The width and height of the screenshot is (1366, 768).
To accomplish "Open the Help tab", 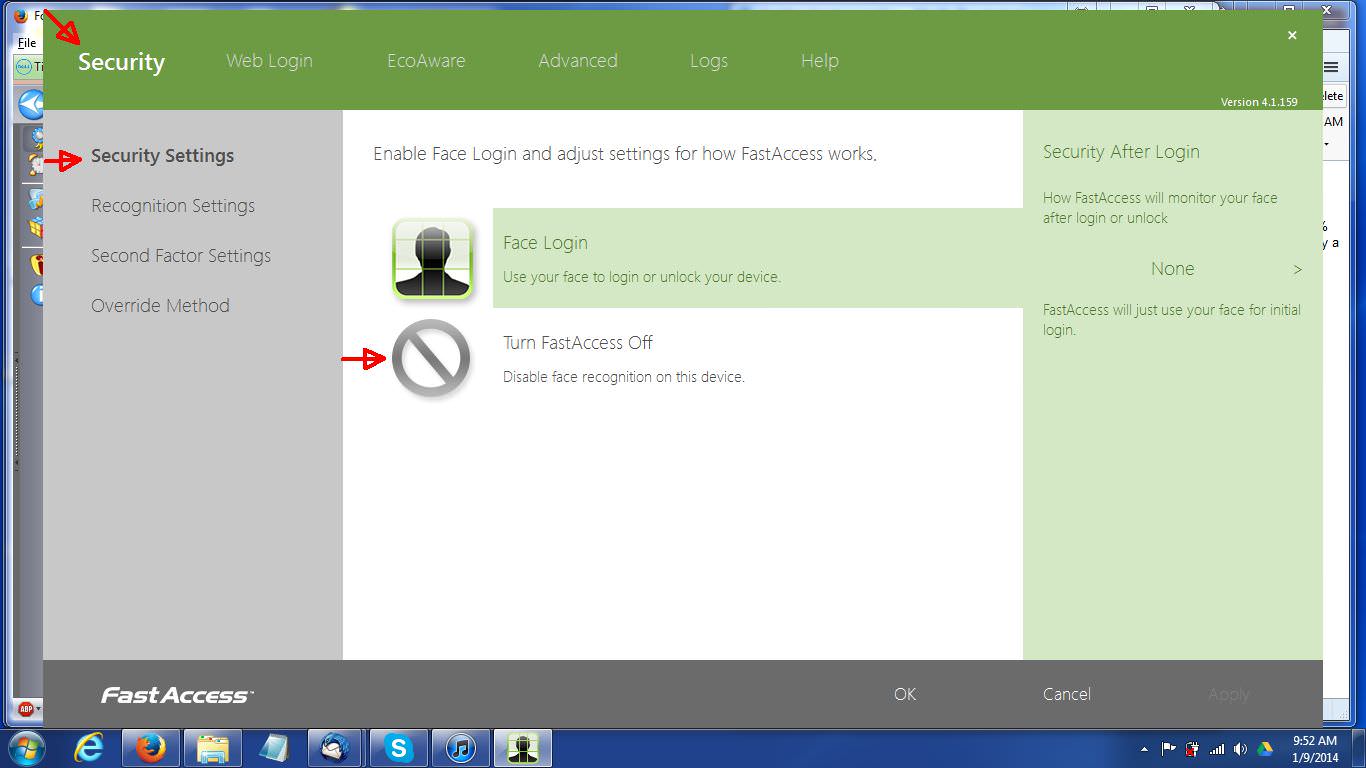I will click(819, 61).
